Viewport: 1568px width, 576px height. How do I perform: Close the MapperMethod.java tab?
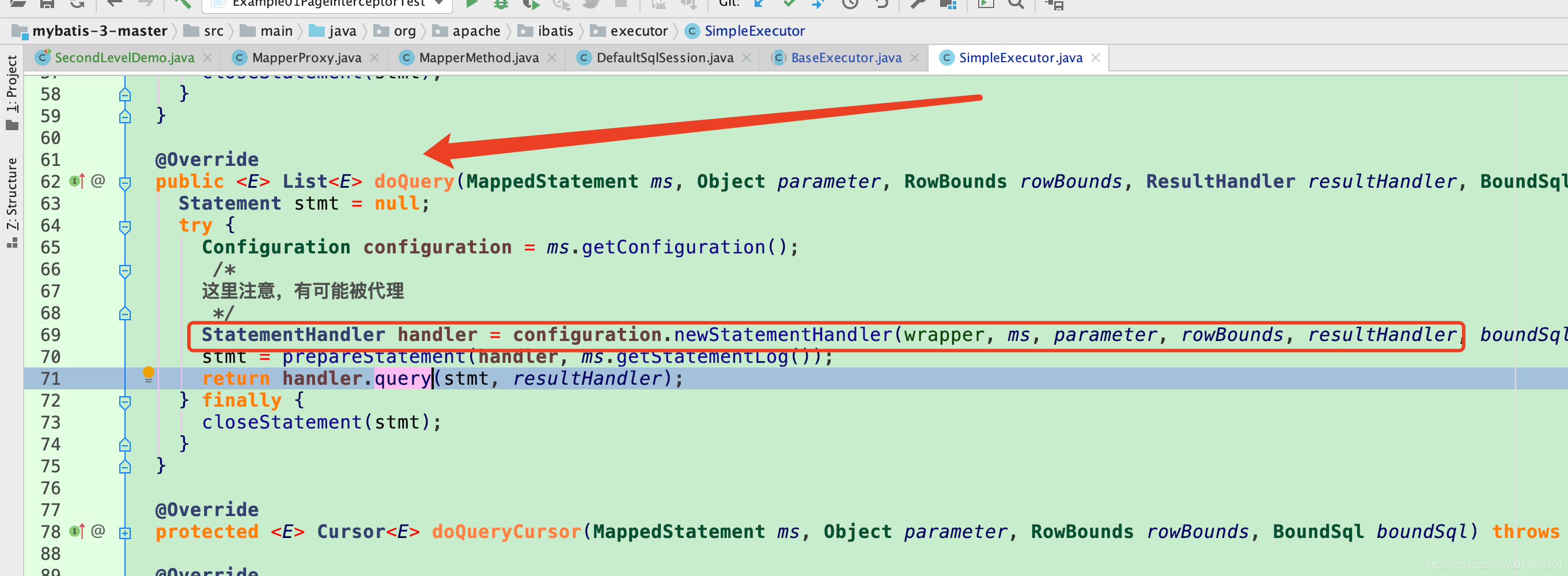pos(551,57)
